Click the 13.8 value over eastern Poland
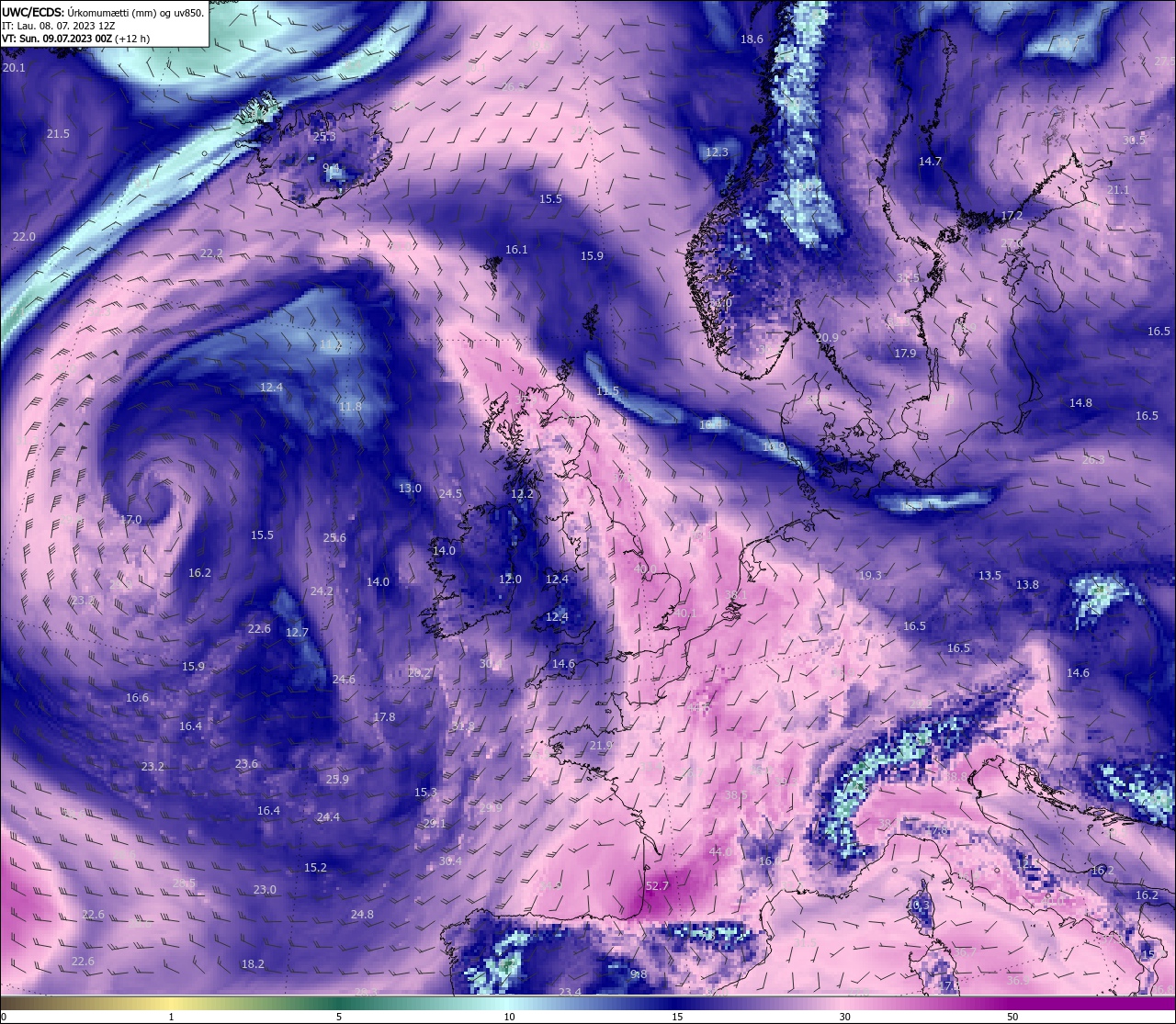1176x1024 pixels. pos(1027,585)
